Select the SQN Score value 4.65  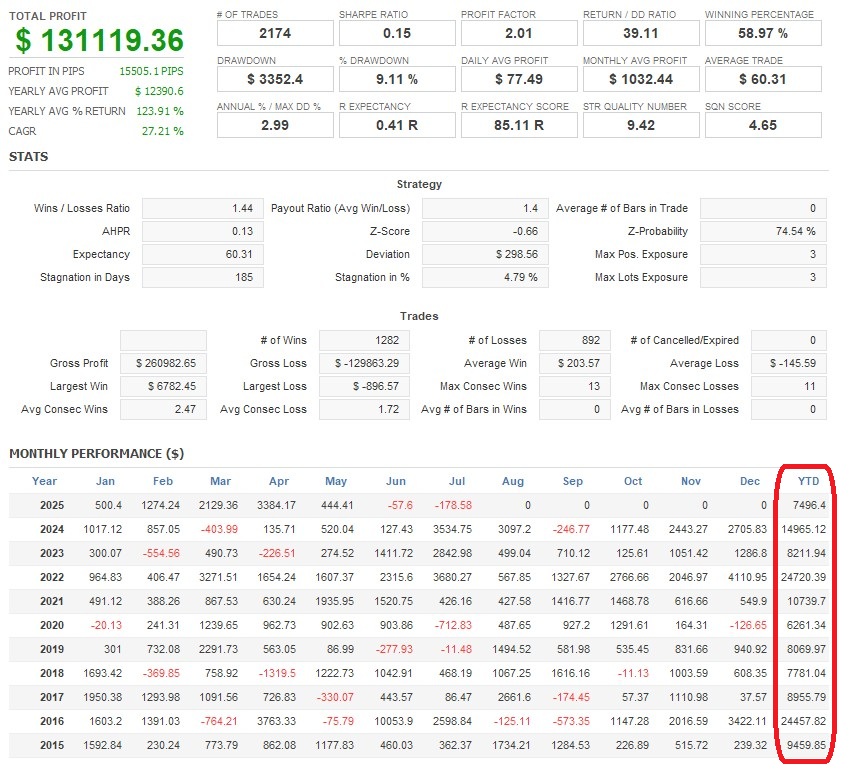763,126
